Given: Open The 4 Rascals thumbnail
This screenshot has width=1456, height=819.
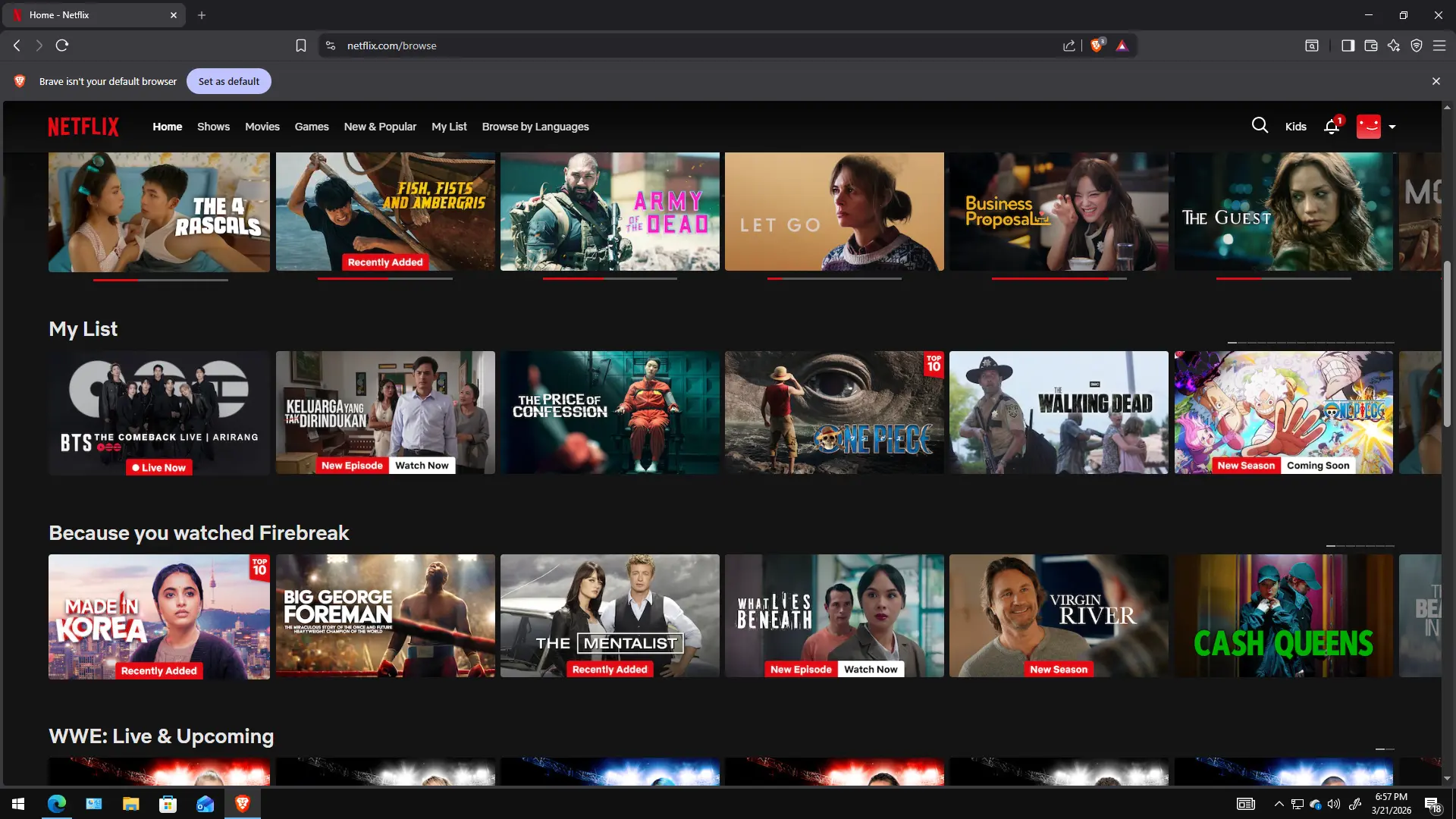Looking at the screenshot, I should (x=159, y=212).
